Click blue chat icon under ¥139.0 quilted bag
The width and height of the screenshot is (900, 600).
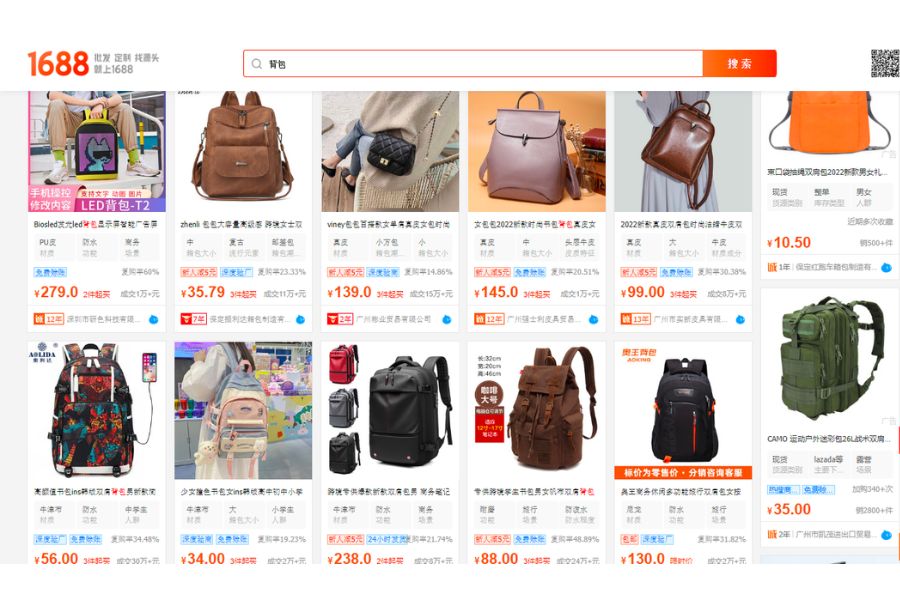pyautogui.click(x=447, y=319)
